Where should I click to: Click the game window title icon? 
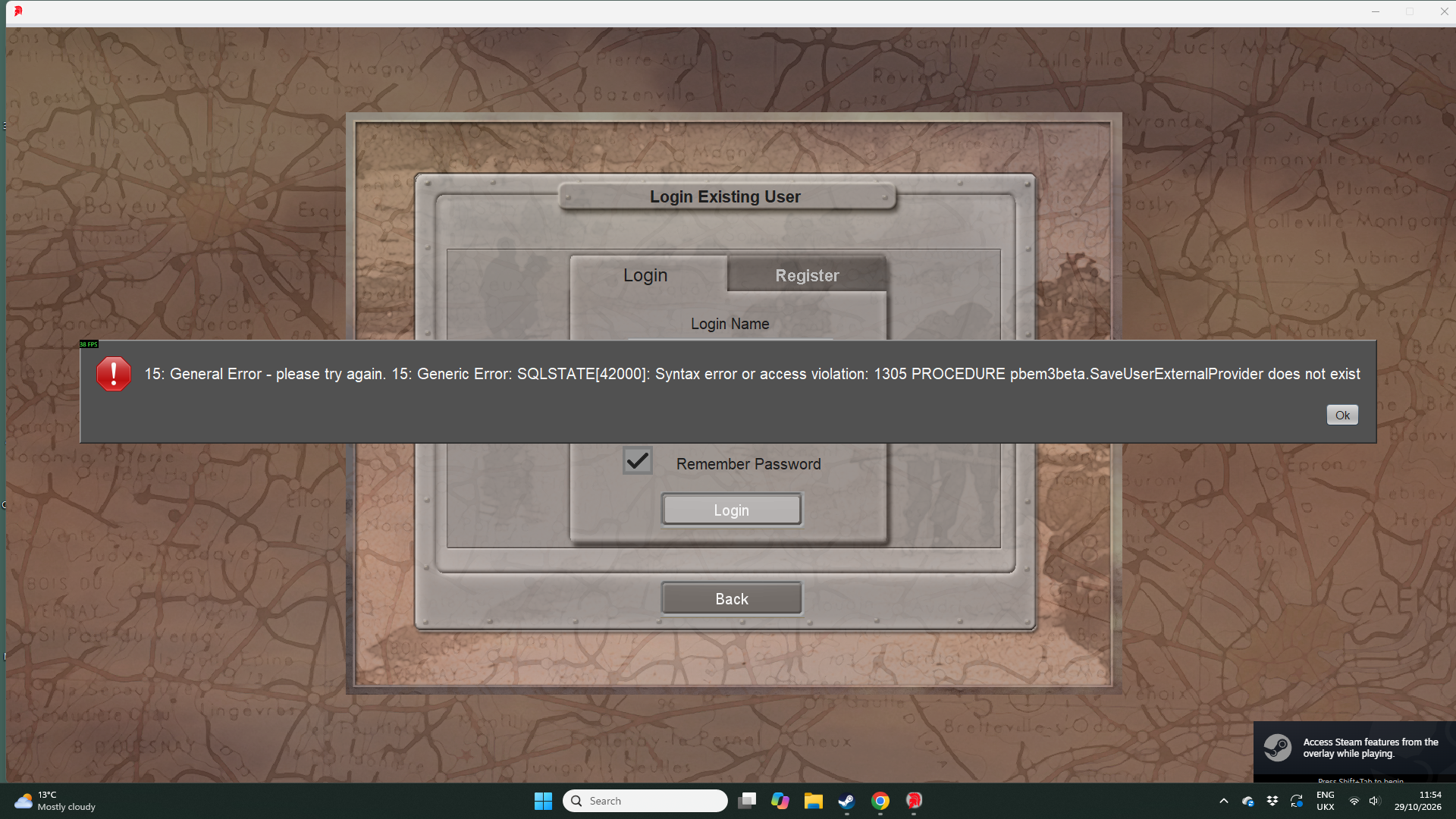[18, 11]
